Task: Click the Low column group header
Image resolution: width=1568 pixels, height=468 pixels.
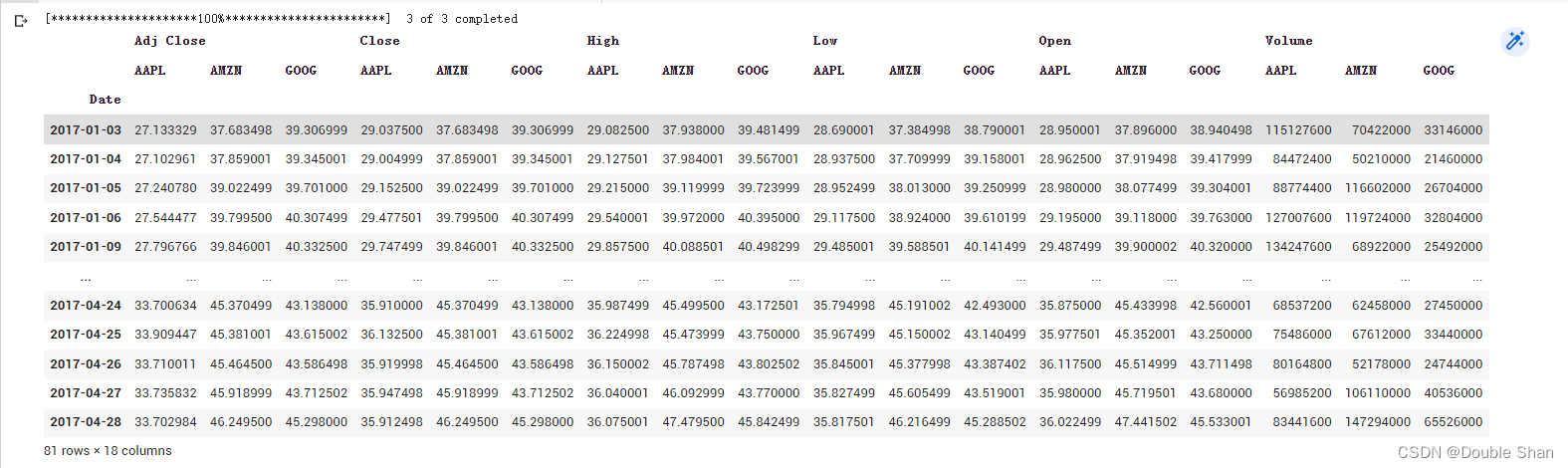Action: coord(824,41)
